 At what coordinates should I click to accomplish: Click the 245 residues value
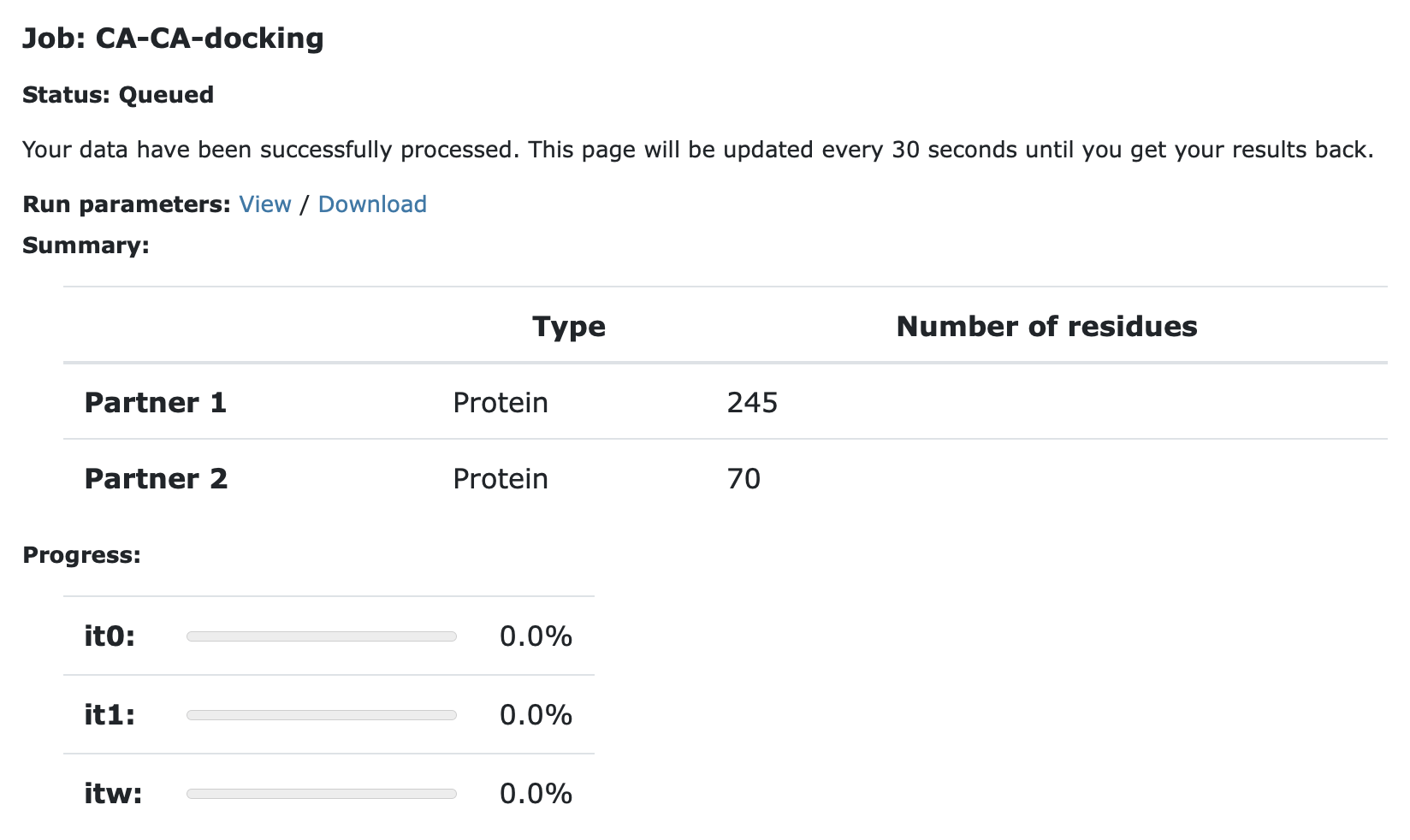[x=752, y=402]
